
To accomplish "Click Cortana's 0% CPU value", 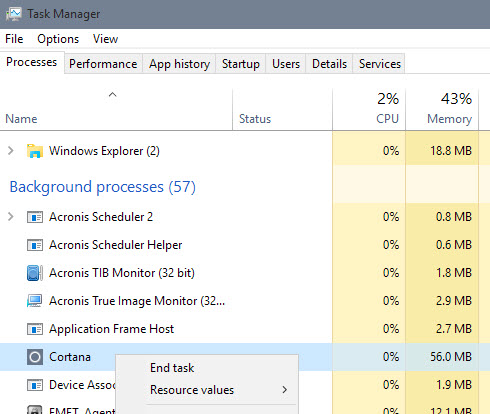I will 391,357.
